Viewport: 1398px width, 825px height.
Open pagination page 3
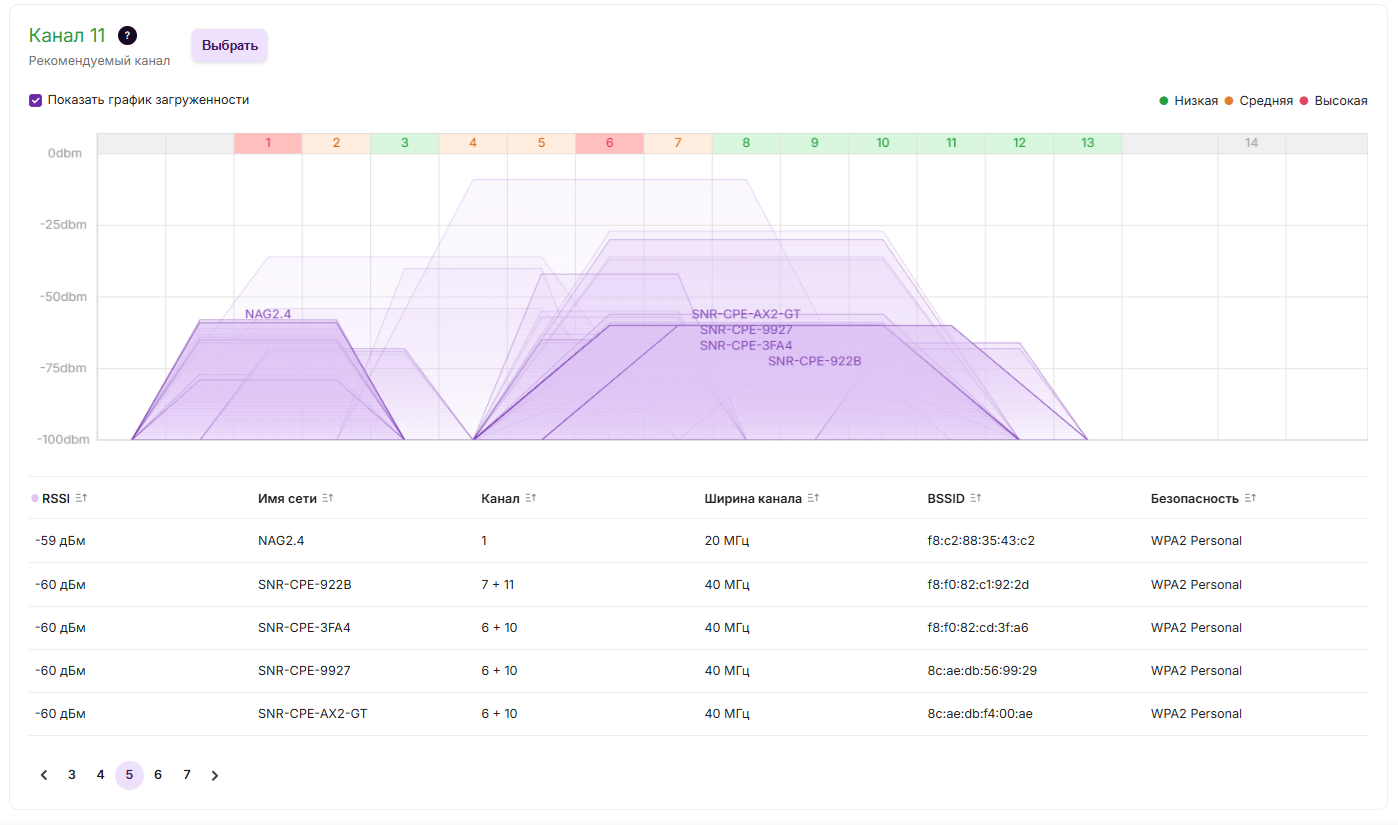point(72,775)
